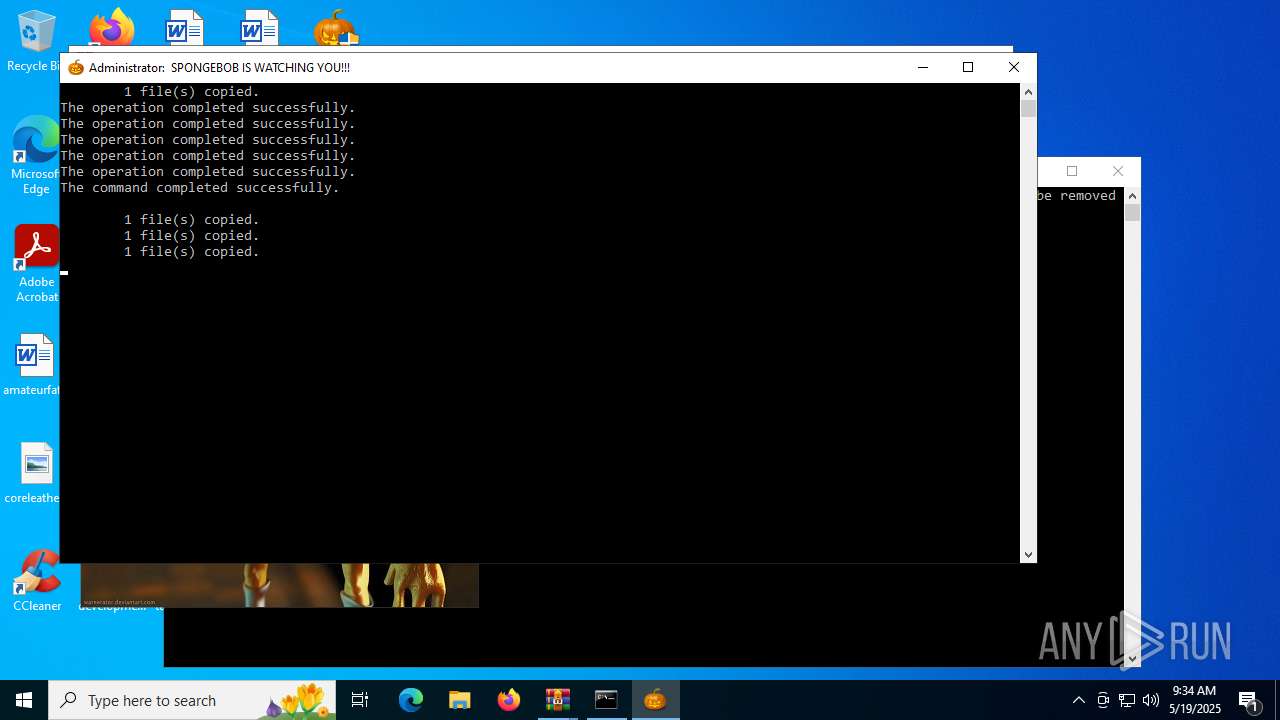Click scroll-down arrow in background console window

[x=1132, y=659]
